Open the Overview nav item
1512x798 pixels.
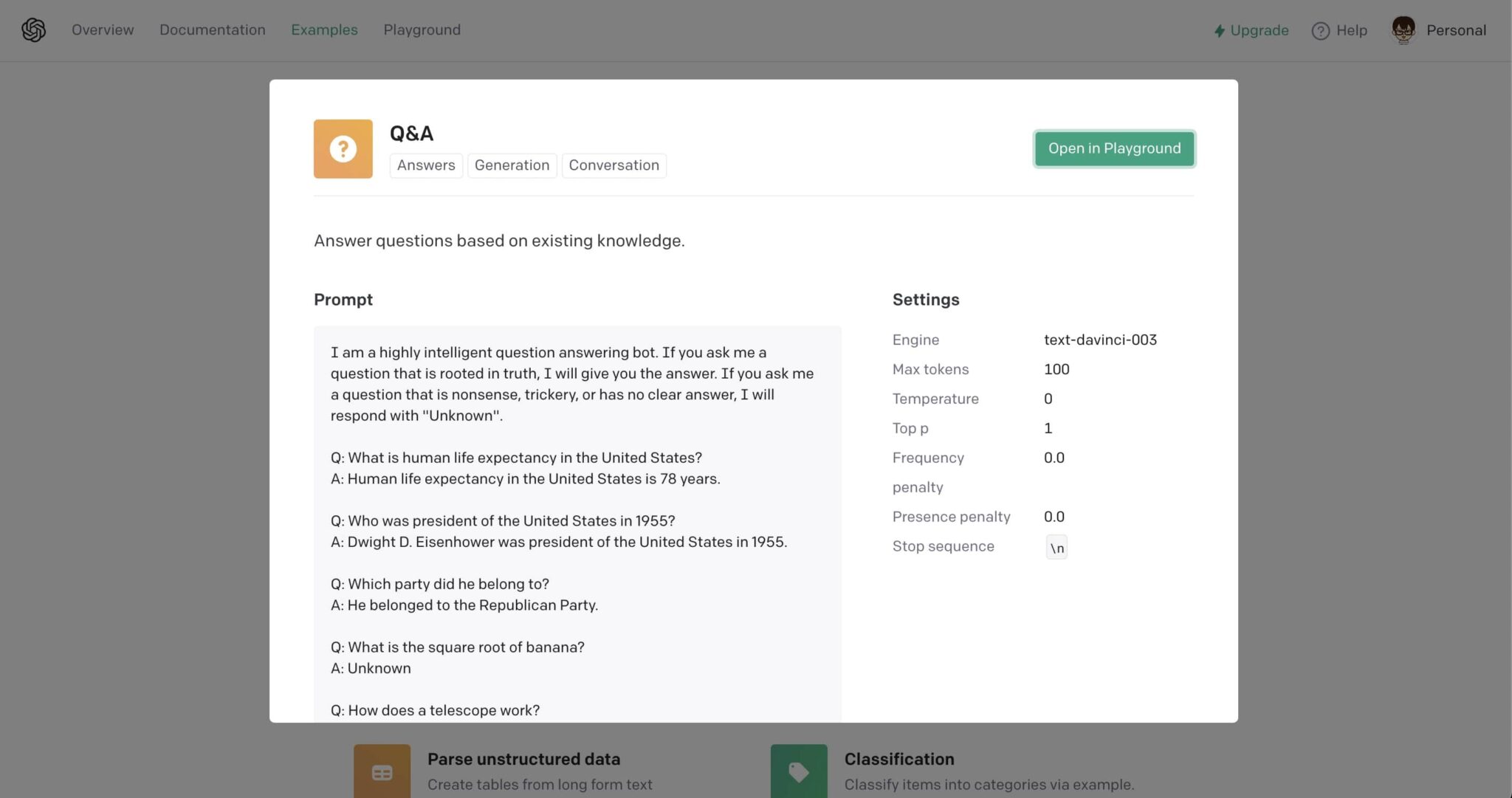click(103, 30)
